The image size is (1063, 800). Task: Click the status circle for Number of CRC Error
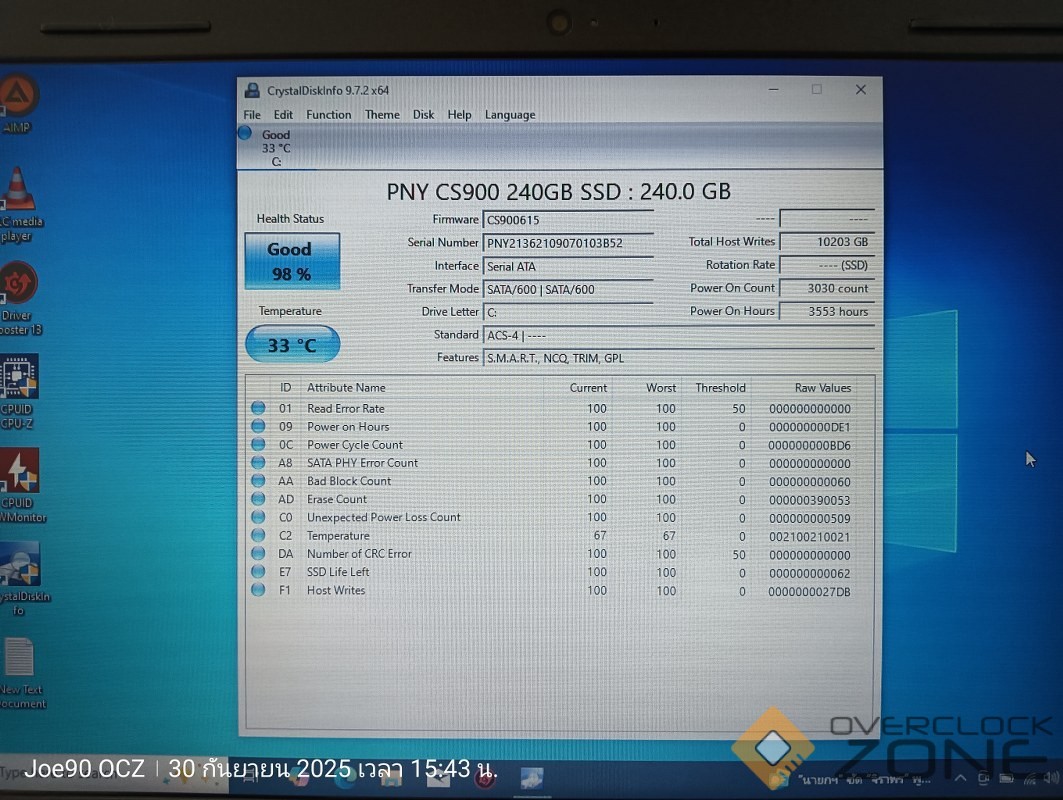258,553
